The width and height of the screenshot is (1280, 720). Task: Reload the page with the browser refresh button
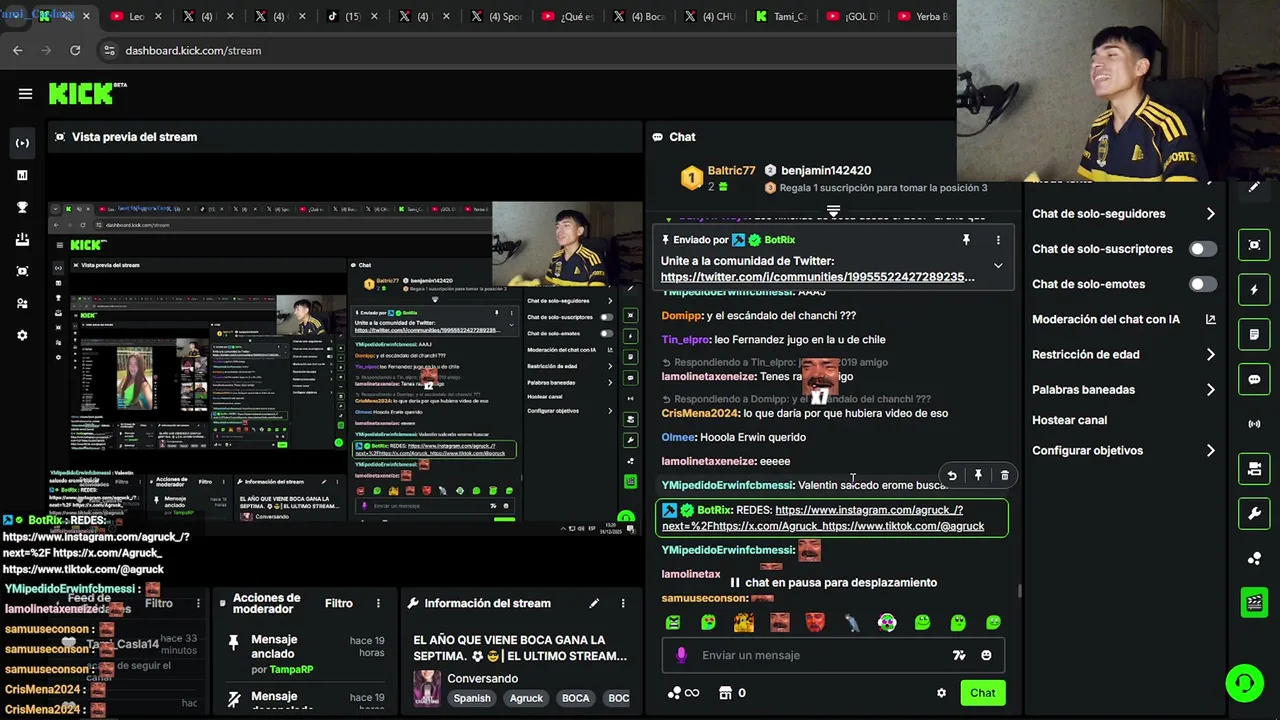click(75, 50)
